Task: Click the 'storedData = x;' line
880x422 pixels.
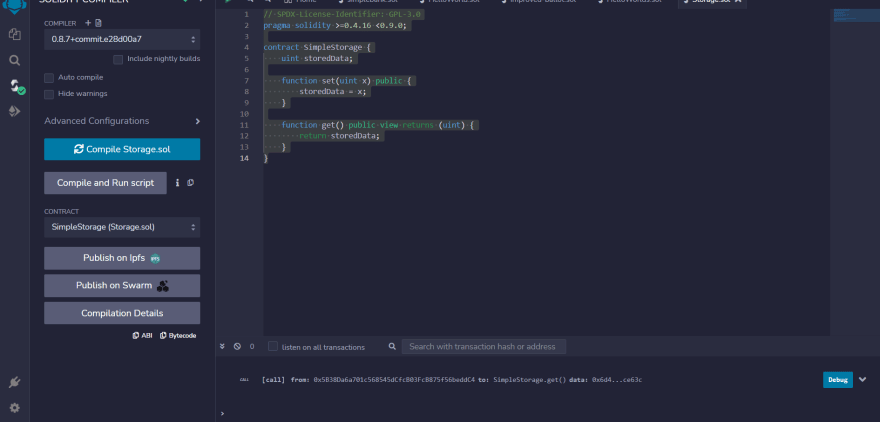Action: pyautogui.click(x=333, y=92)
